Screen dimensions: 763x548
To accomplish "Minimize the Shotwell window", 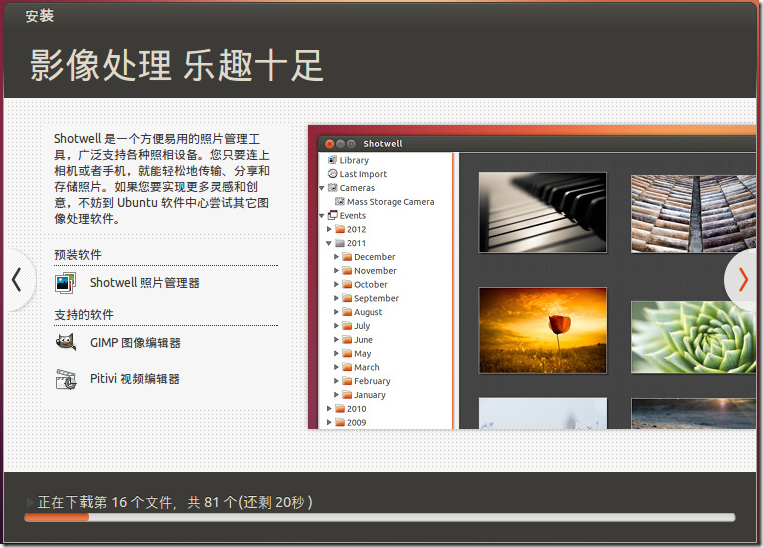I will click(x=340, y=144).
